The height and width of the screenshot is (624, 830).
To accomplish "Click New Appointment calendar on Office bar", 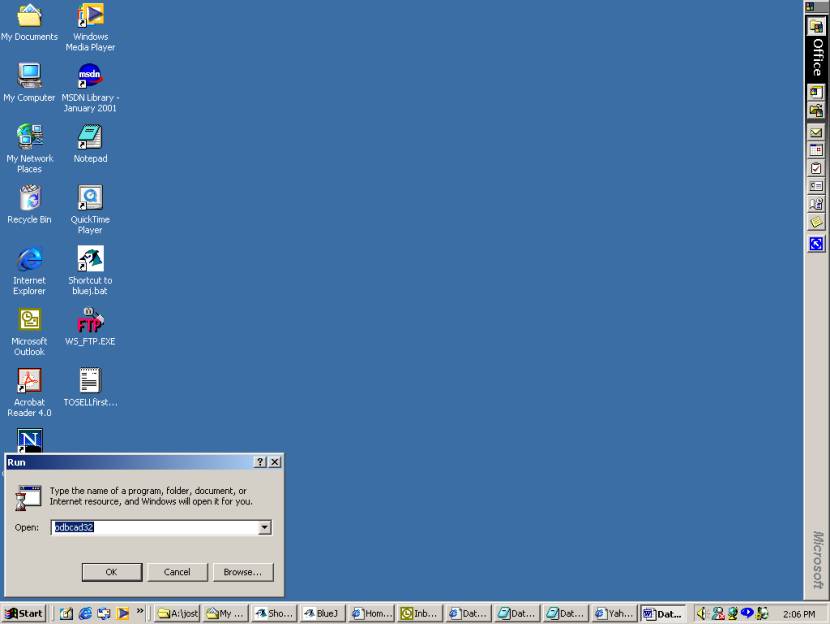I will click(x=816, y=150).
